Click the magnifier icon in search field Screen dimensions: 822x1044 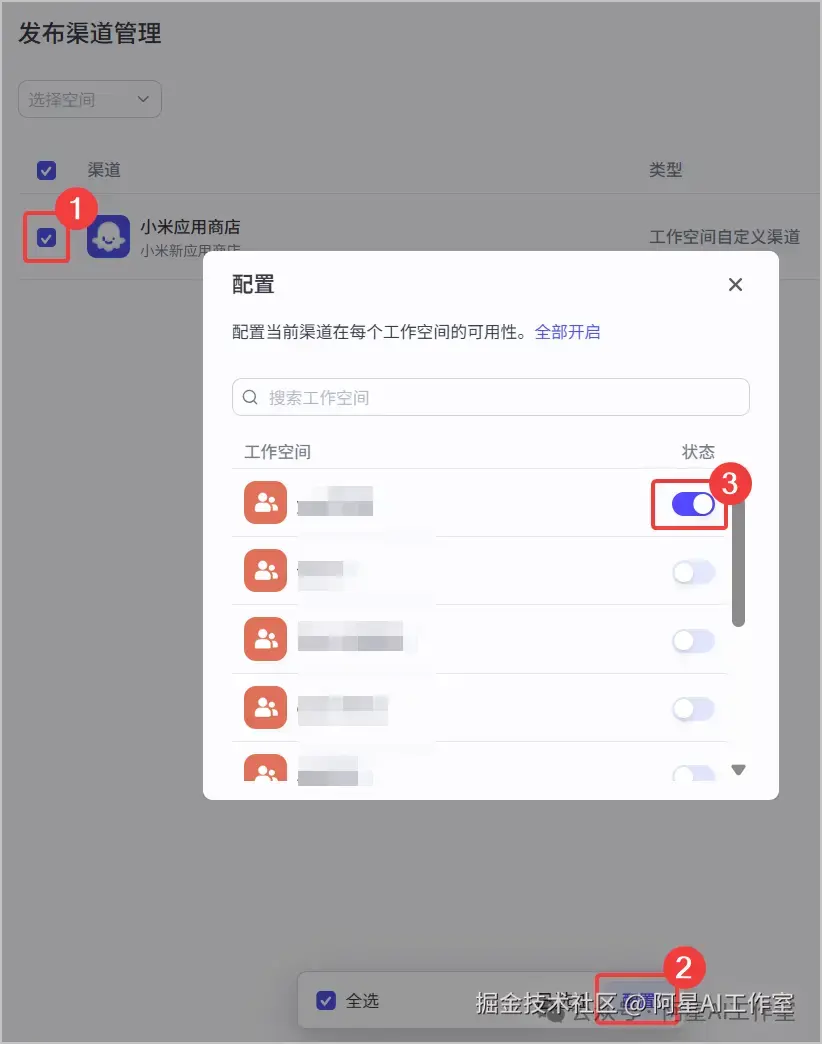pos(250,397)
